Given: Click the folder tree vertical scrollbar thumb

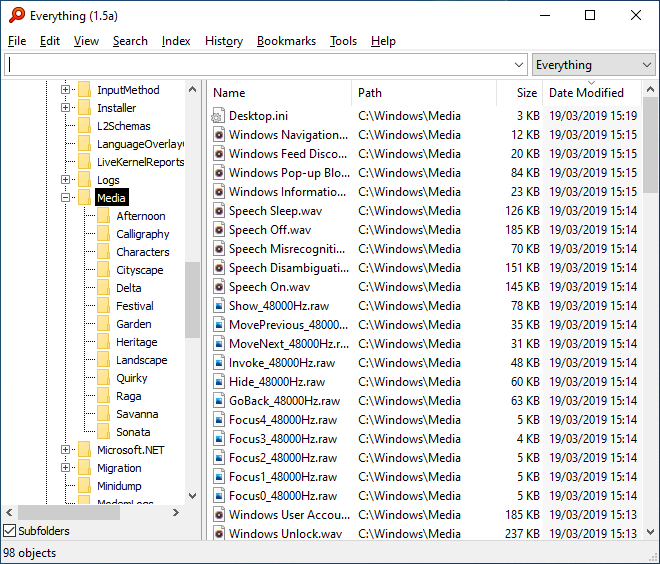Looking at the screenshot, I should tap(192, 300).
